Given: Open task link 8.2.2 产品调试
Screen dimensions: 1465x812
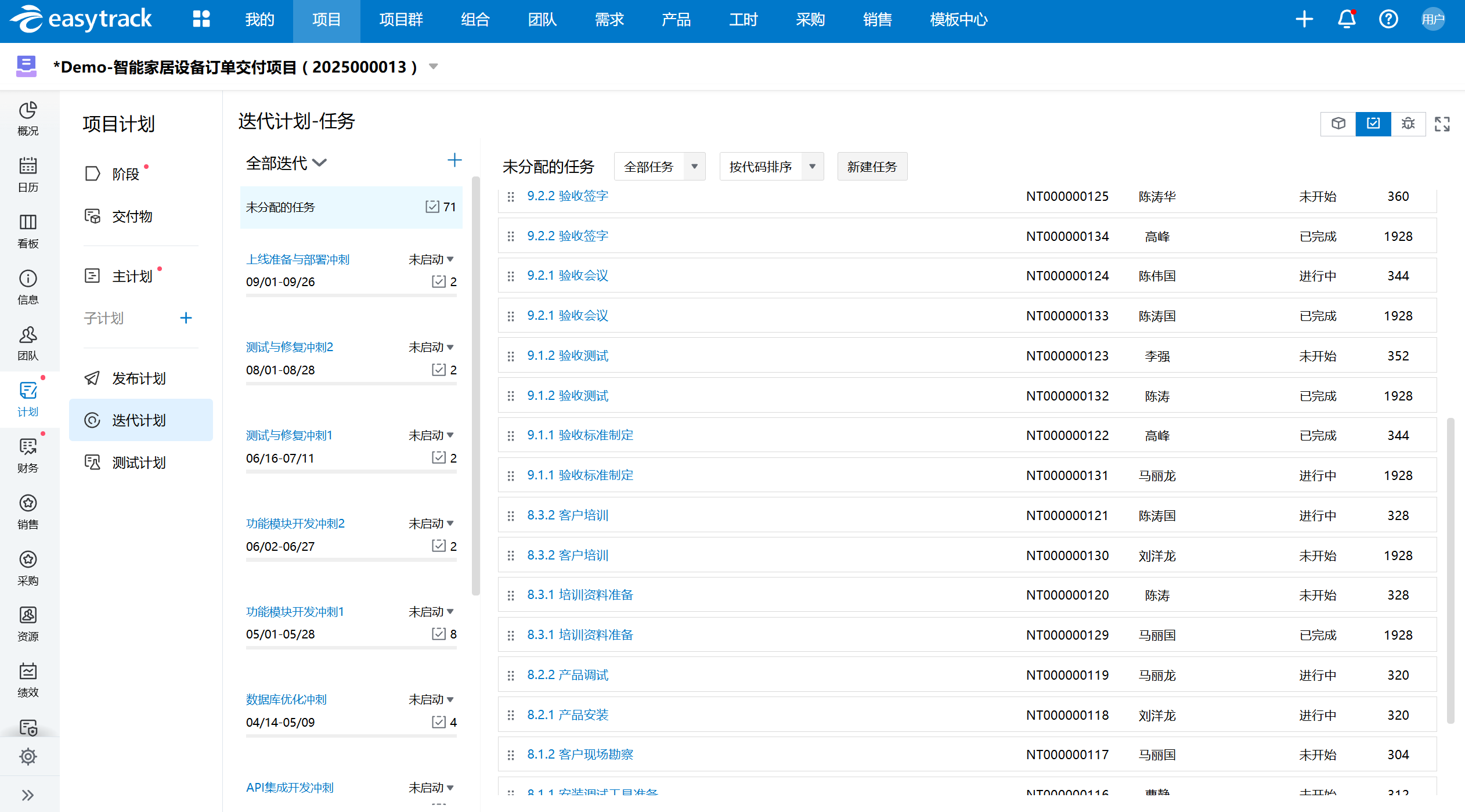Looking at the screenshot, I should 567,675.
